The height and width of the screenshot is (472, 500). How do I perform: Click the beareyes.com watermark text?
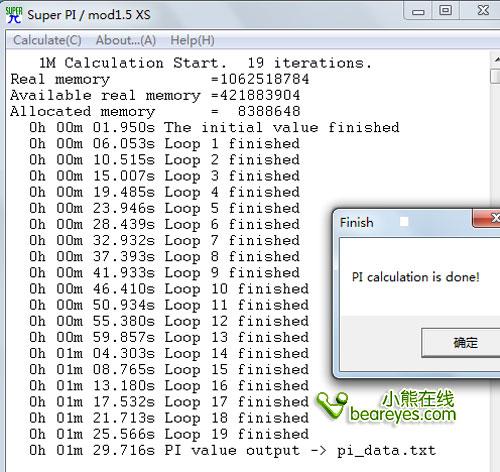[x=403, y=415]
